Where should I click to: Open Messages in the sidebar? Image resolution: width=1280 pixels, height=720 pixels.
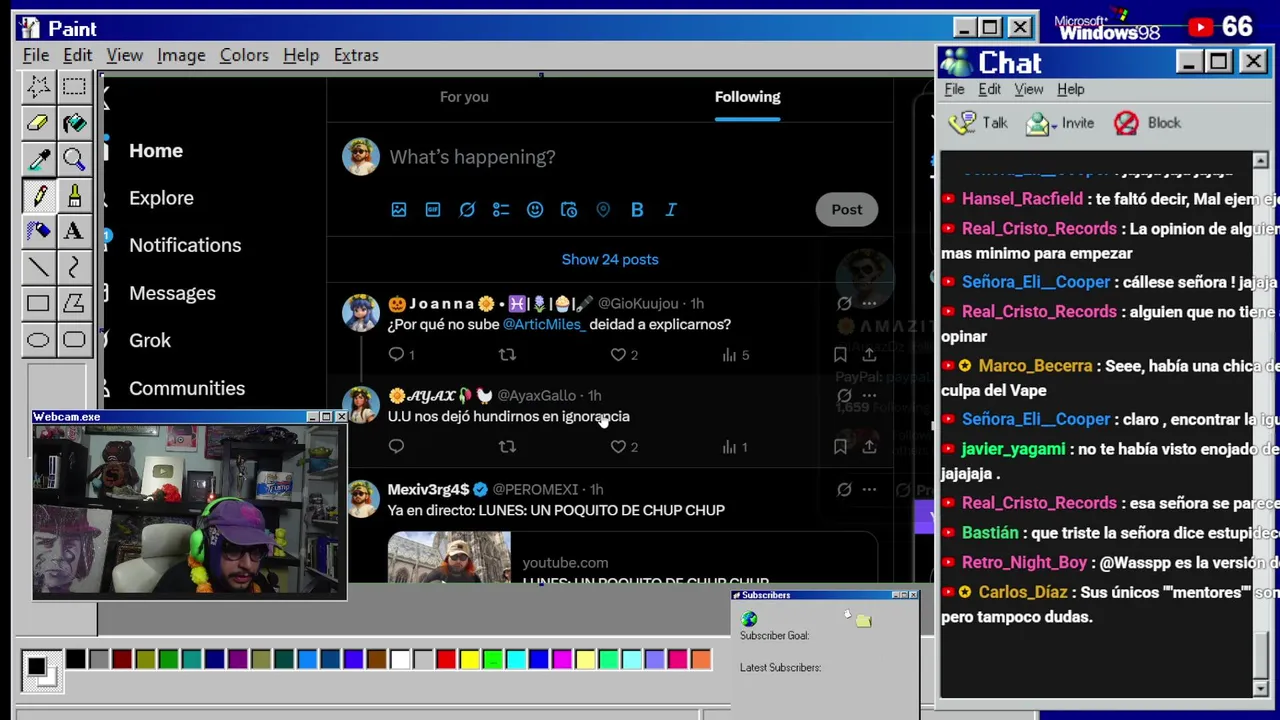tap(172, 293)
